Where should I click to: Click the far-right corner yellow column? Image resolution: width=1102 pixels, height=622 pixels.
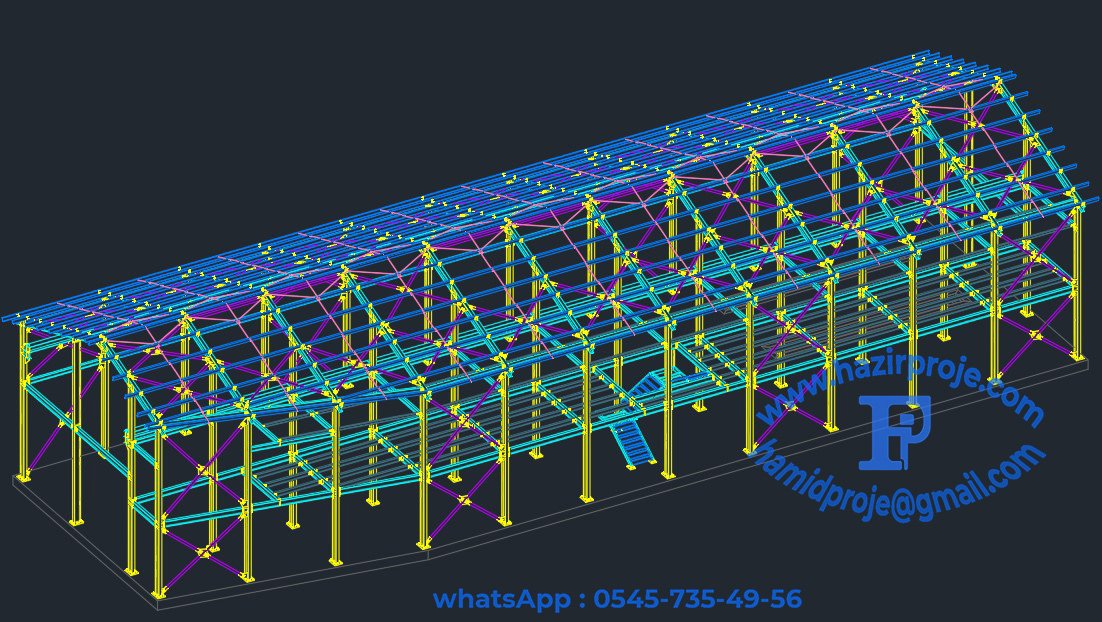pyautogui.click(x=1076, y=283)
